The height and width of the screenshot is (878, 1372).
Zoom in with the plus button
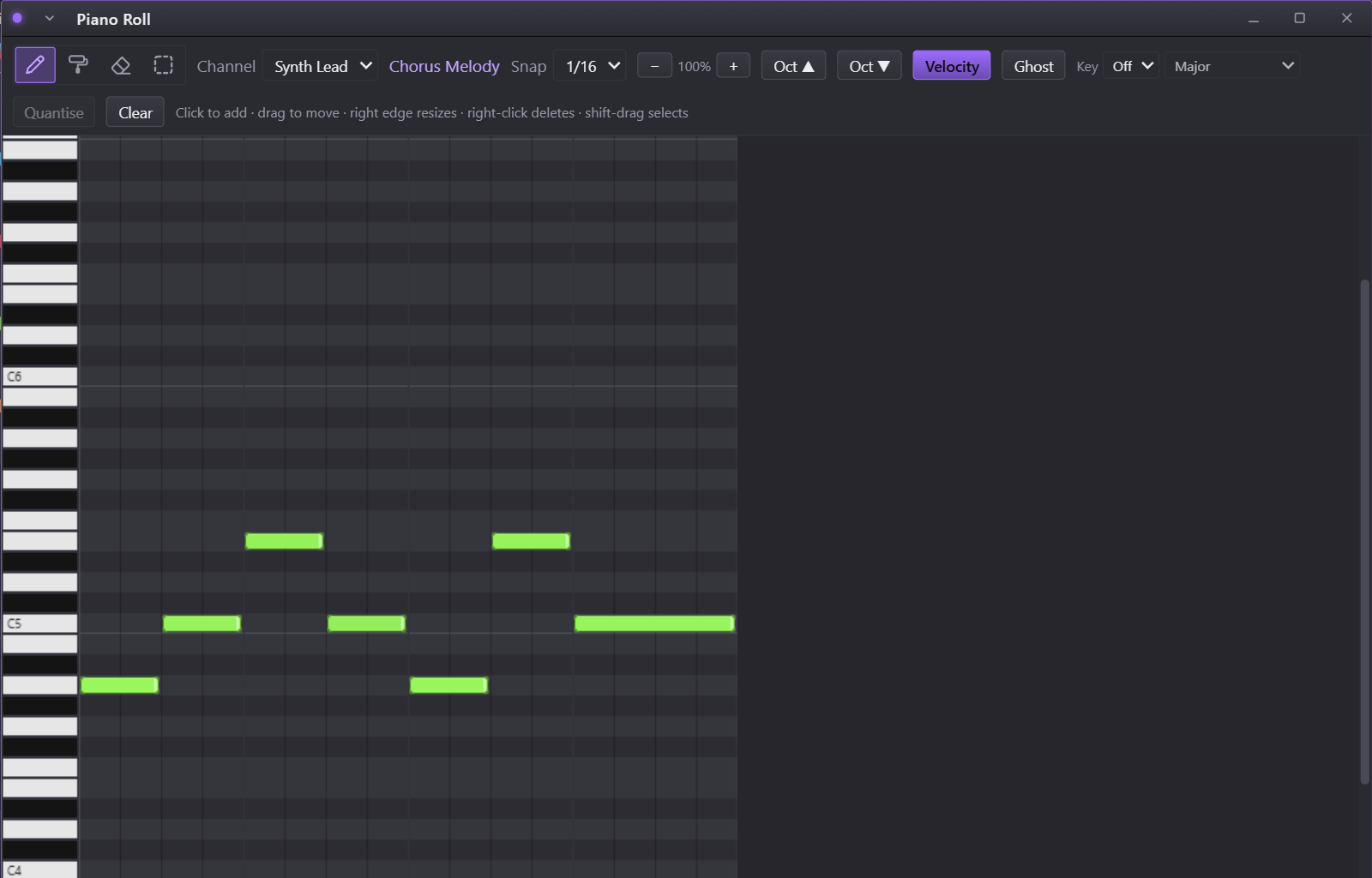coord(733,66)
